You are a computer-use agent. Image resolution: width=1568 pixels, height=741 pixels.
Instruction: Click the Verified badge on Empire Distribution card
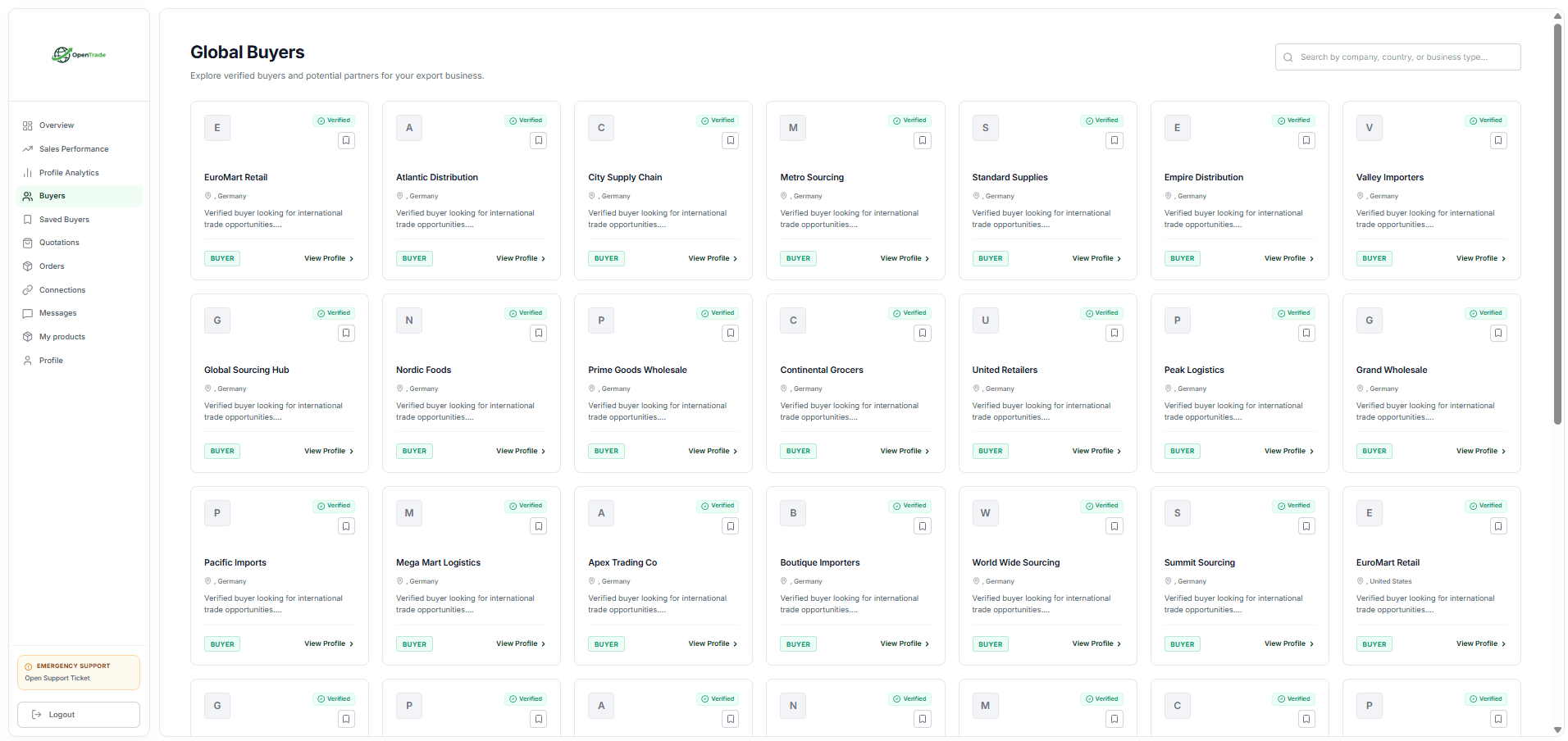point(1293,120)
